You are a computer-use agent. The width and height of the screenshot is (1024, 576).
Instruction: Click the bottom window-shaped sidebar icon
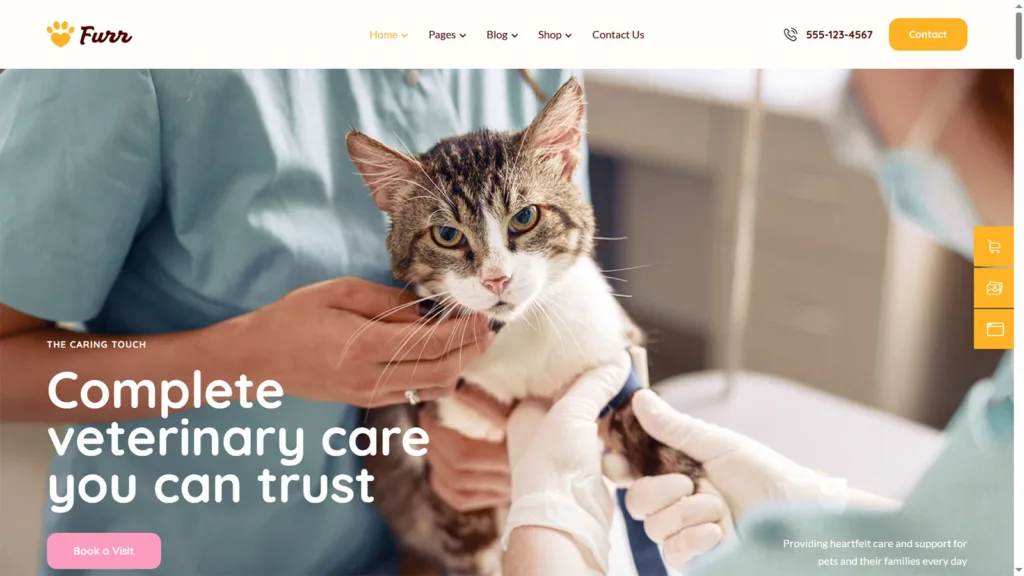tap(994, 328)
